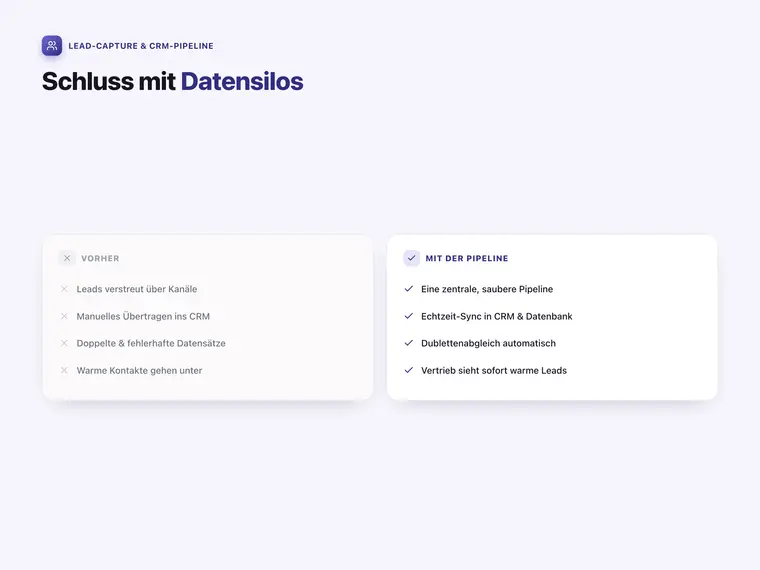Select text 'Manuelles Übertragen ins CRM'
The image size is (760, 570).
tap(143, 316)
